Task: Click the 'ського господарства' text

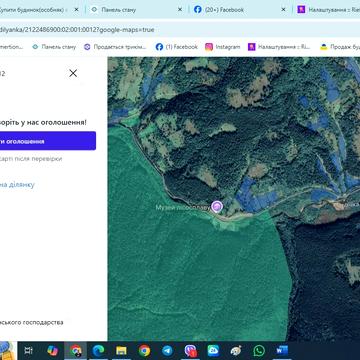Action: click(x=32, y=322)
